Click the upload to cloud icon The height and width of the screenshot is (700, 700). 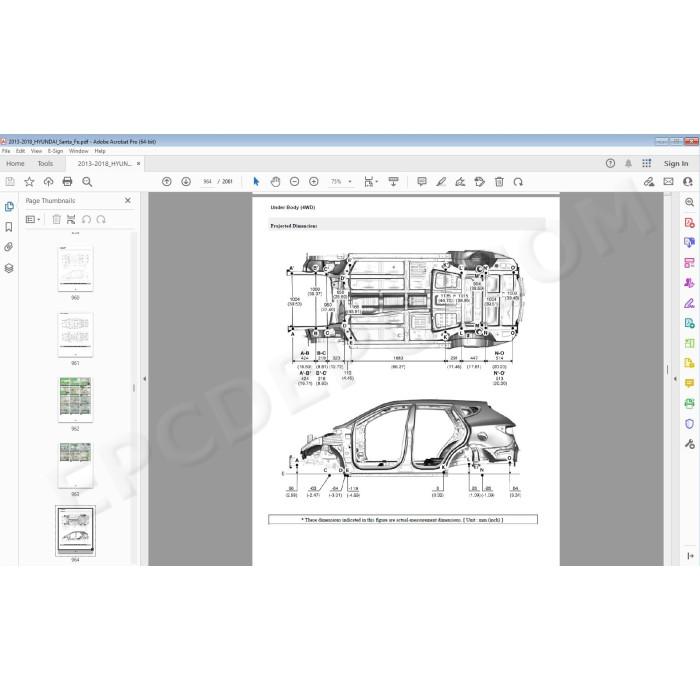[x=48, y=182]
